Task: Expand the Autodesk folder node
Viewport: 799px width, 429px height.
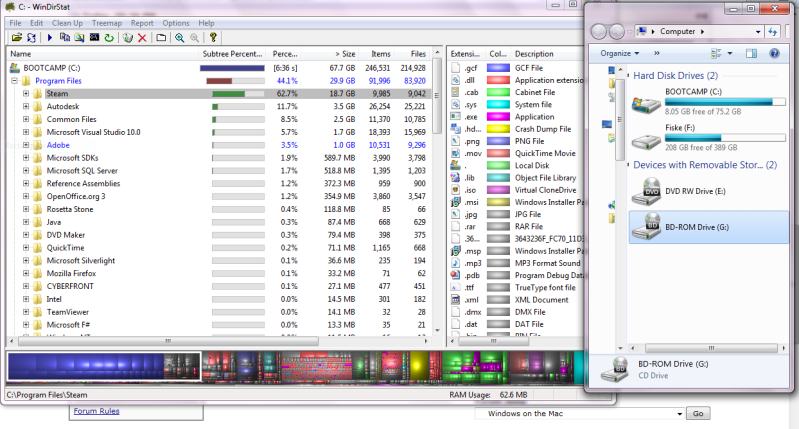Action: (26, 106)
